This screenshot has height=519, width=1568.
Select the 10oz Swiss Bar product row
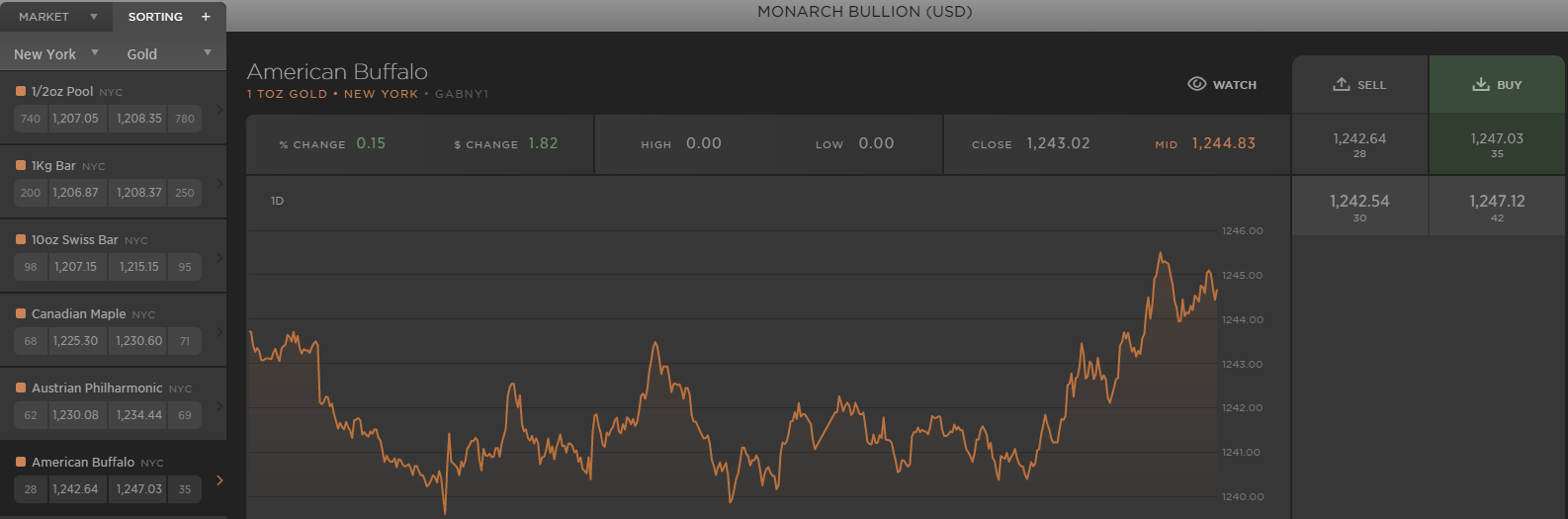tap(113, 256)
